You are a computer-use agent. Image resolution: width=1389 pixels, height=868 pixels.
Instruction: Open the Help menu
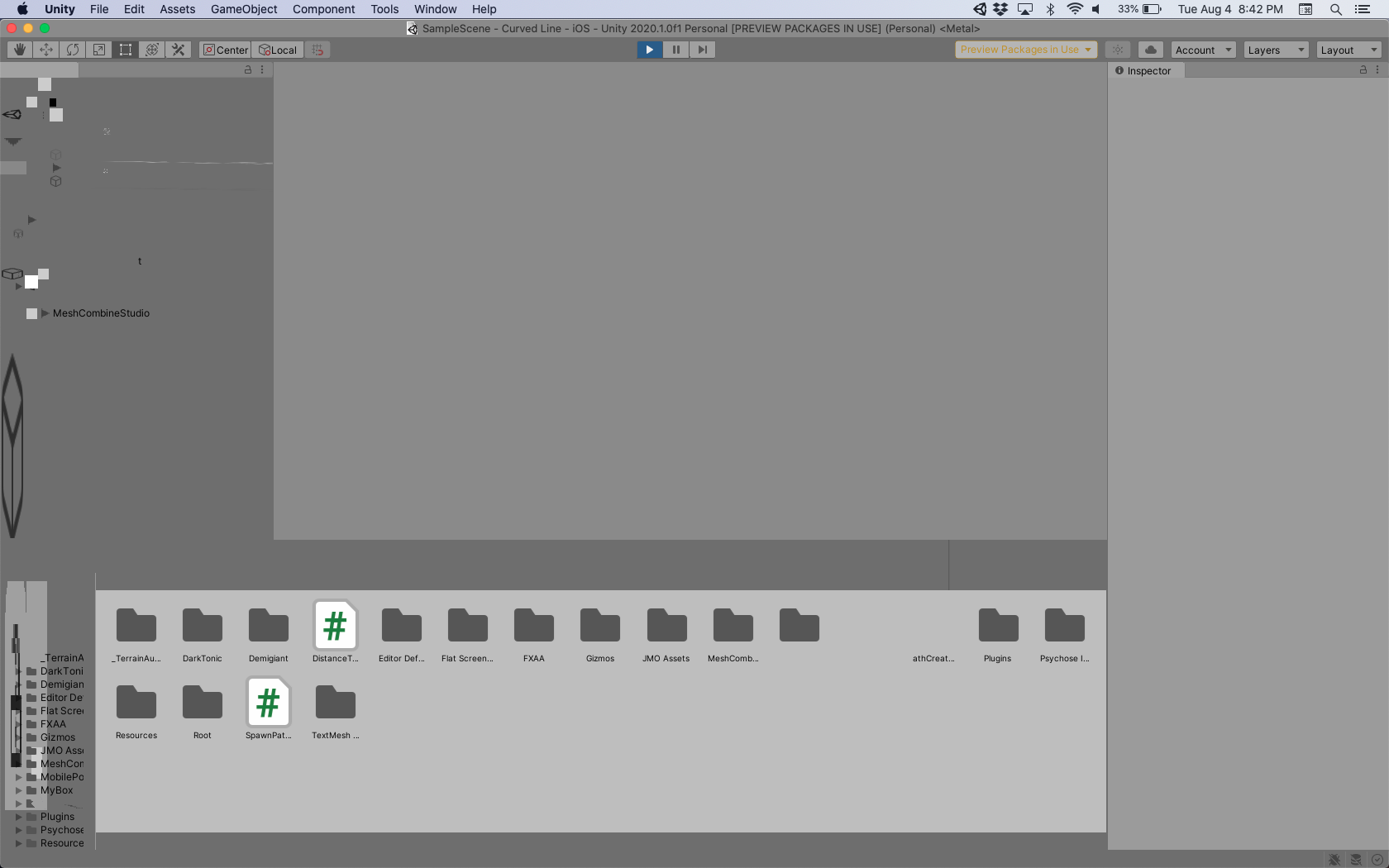484,9
